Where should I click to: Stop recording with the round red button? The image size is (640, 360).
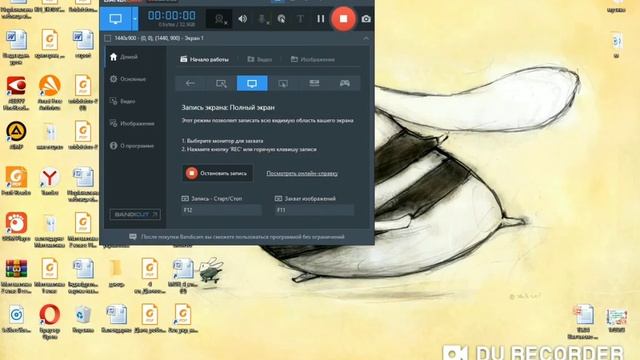coord(343,19)
